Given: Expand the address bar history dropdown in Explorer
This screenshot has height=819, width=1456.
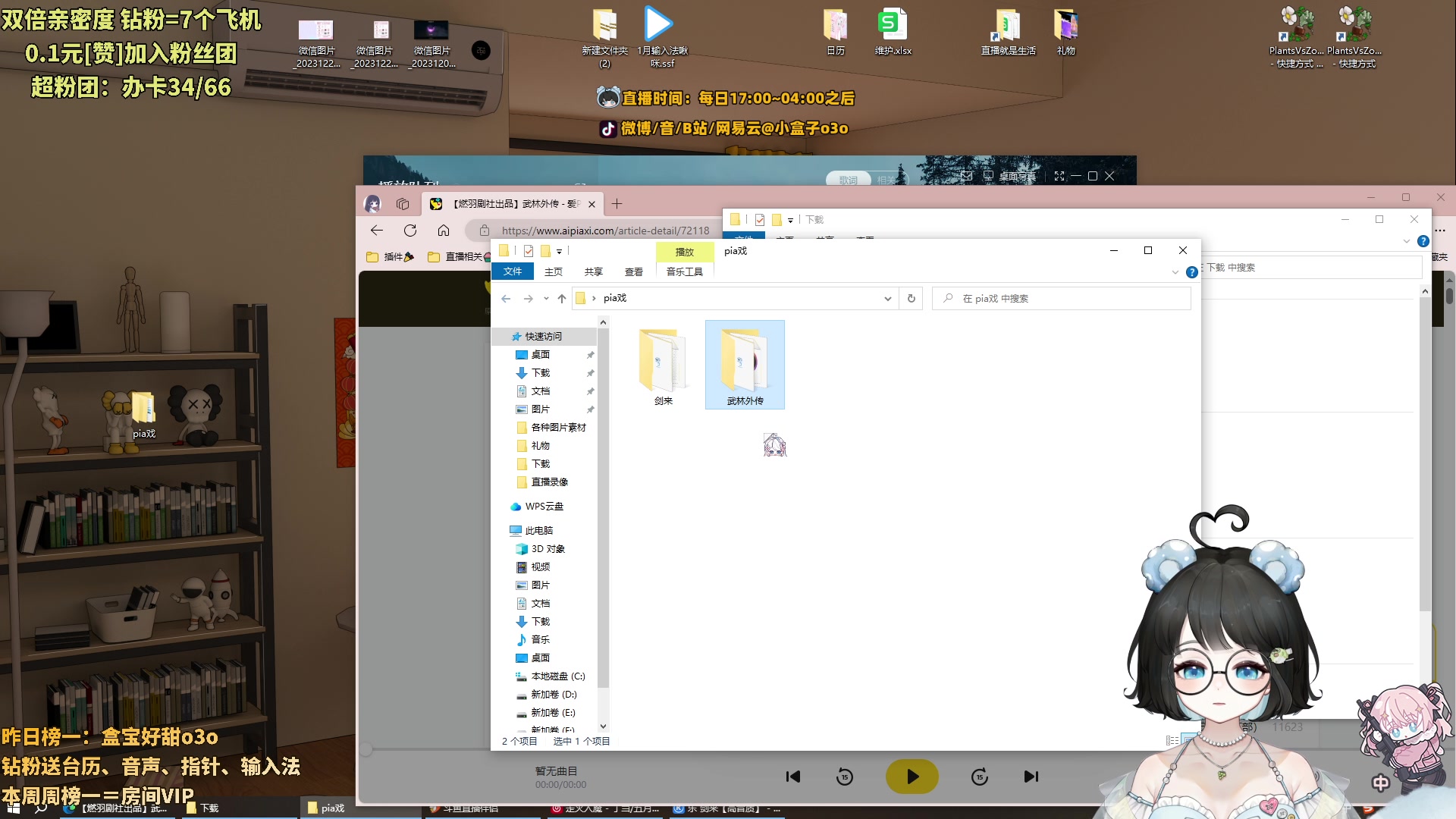Looking at the screenshot, I should (x=887, y=298).
